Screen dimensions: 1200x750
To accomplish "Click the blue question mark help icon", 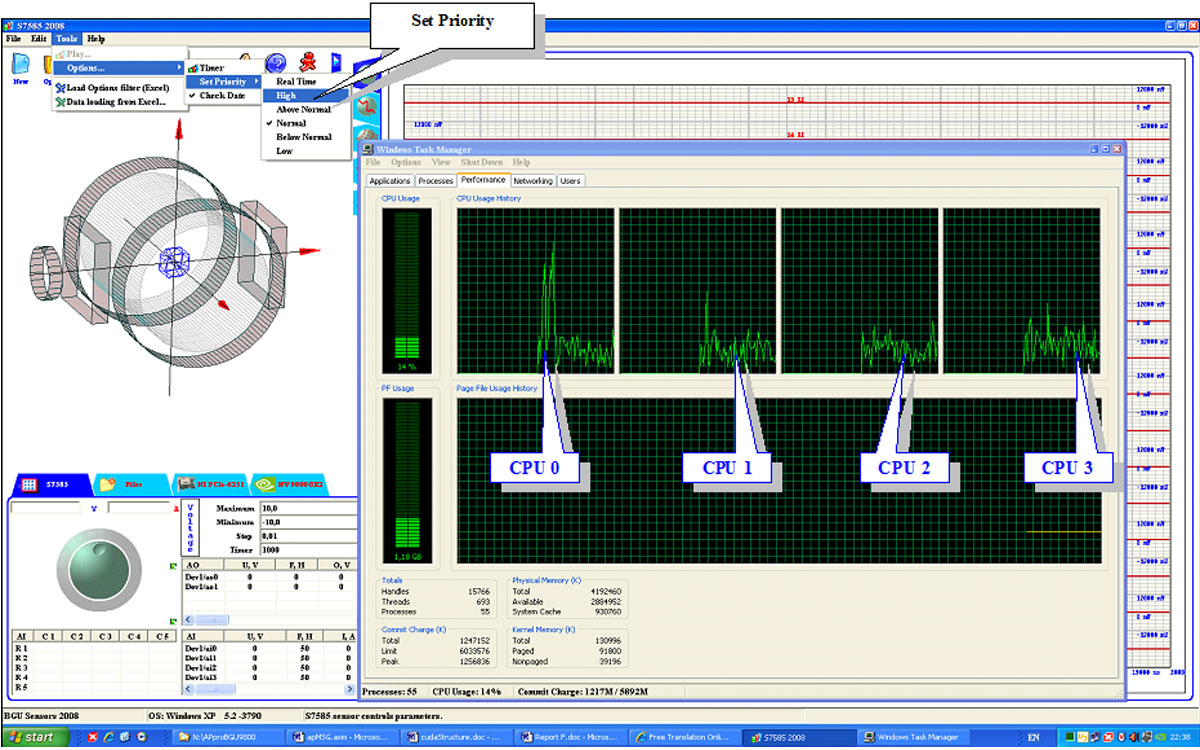I will pos(276,63).
